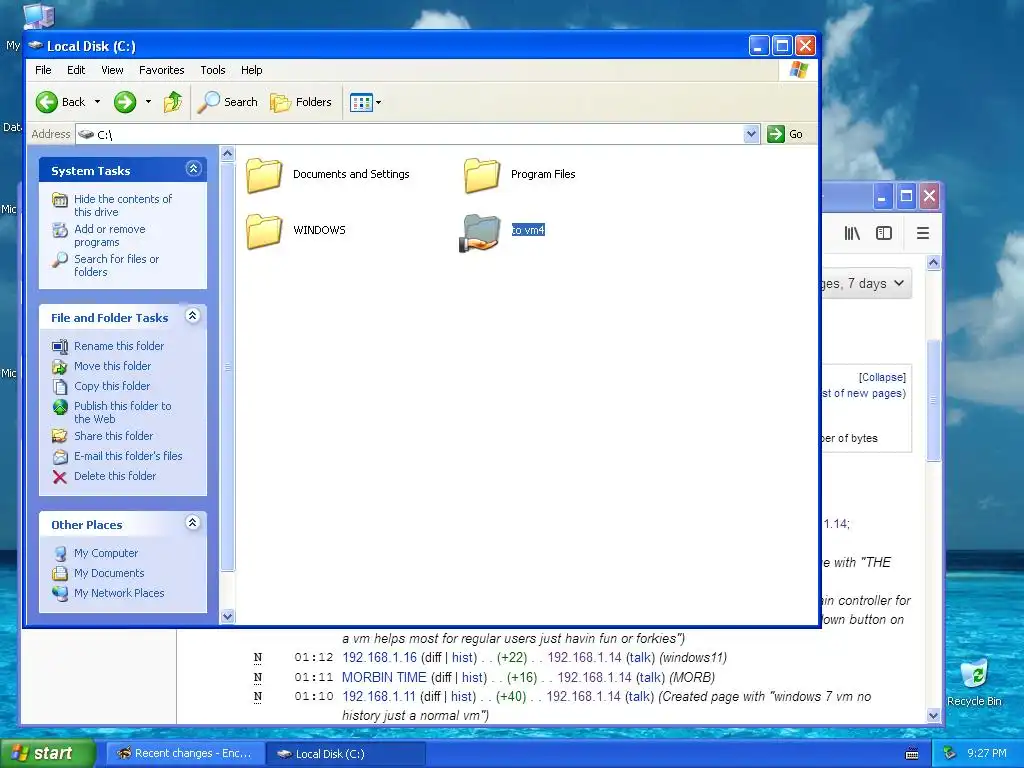Select the shared 'to vm4' folder icon
Screen dimensions: 1024x768
[x=481, y=232]
